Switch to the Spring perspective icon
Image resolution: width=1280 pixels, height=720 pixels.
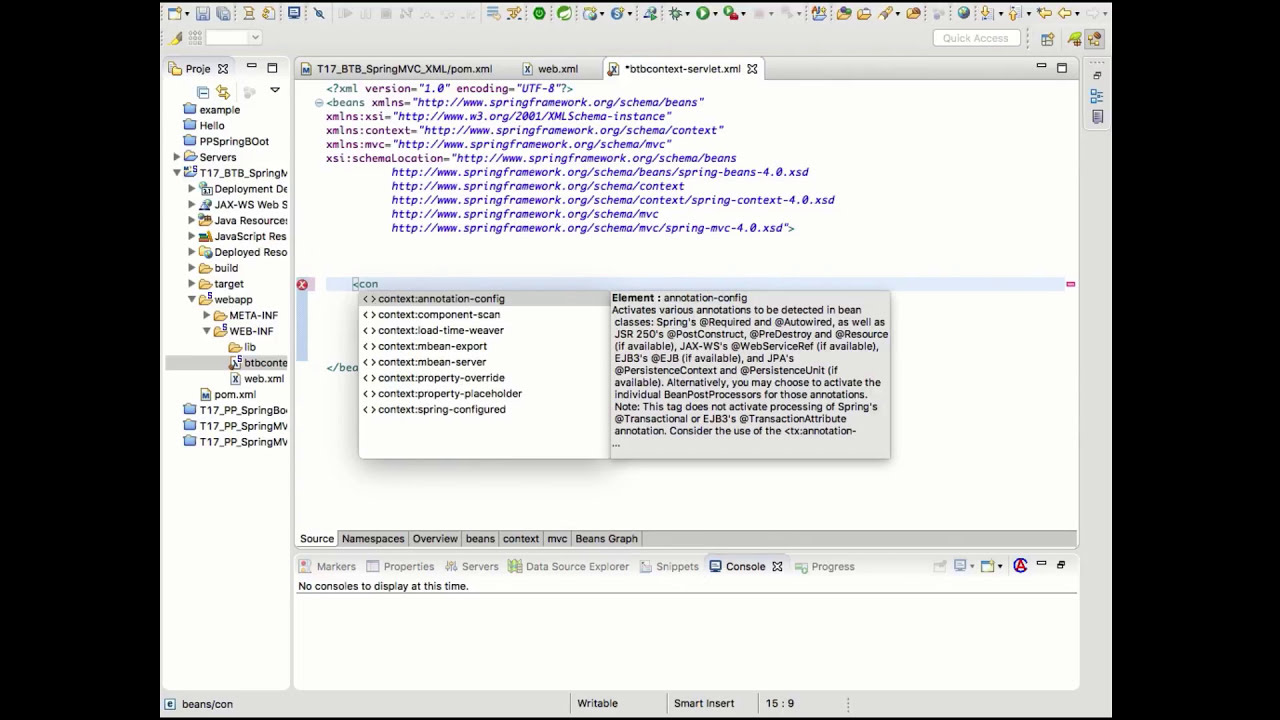[1075, 38]
